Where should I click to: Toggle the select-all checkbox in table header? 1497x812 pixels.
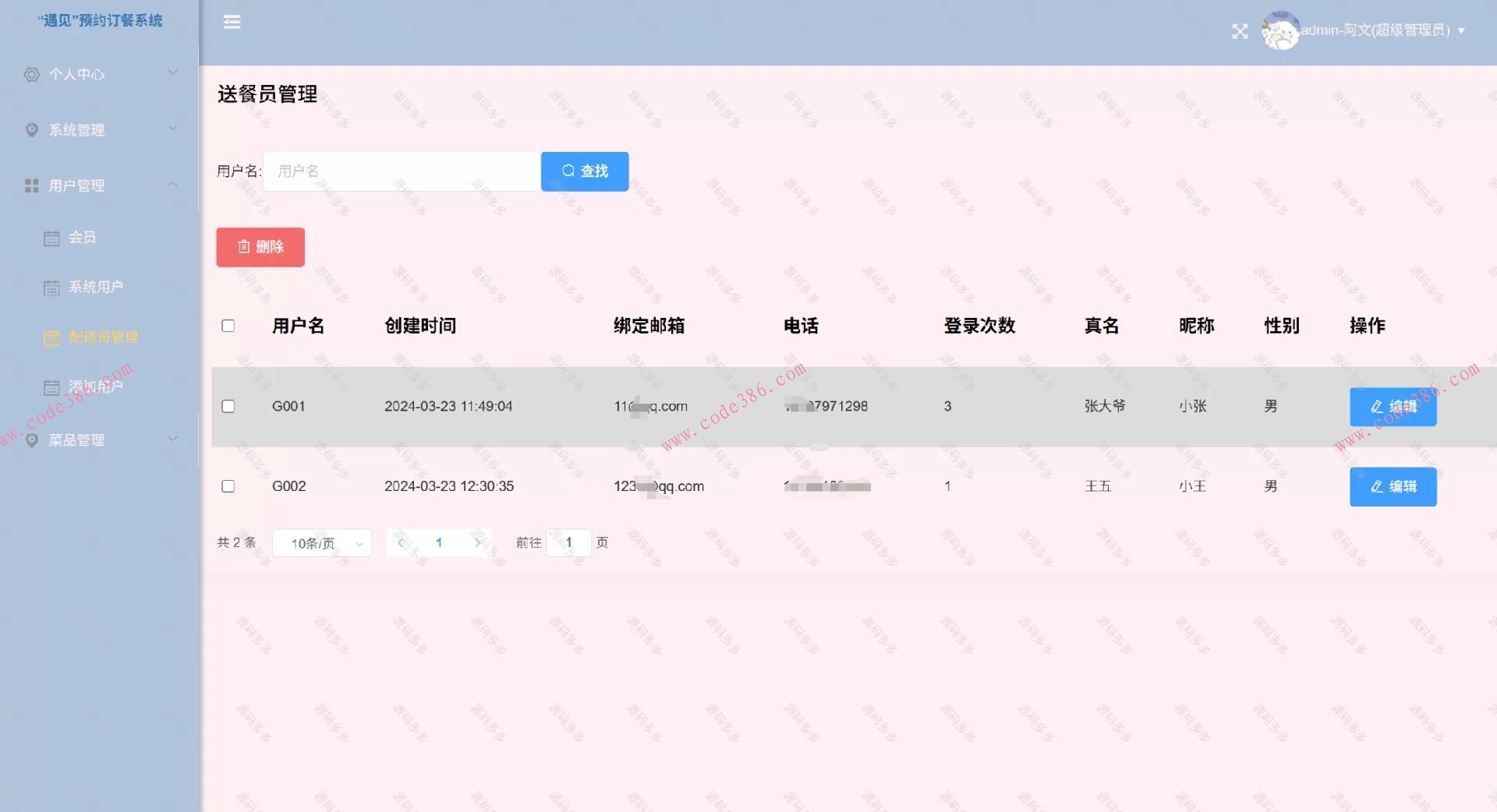point(228,326)
